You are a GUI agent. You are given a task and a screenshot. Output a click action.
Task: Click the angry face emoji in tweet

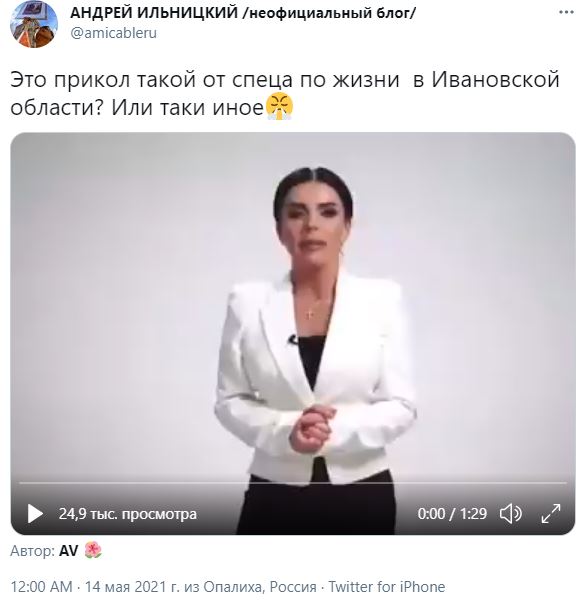tap(279, 107)
